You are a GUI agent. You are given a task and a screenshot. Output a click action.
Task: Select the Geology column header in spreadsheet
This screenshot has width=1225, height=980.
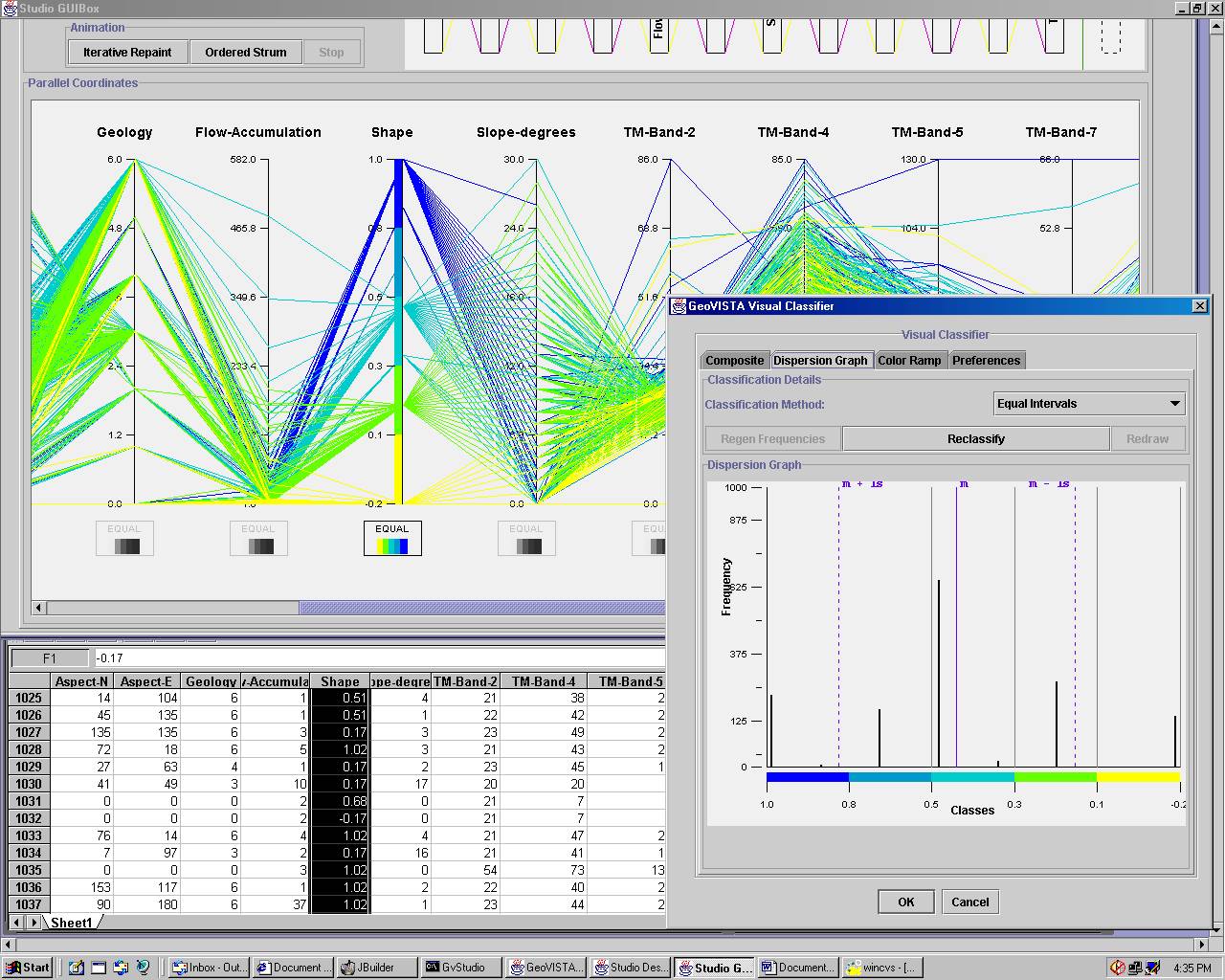pyautogui.click(x=211, y=681)
